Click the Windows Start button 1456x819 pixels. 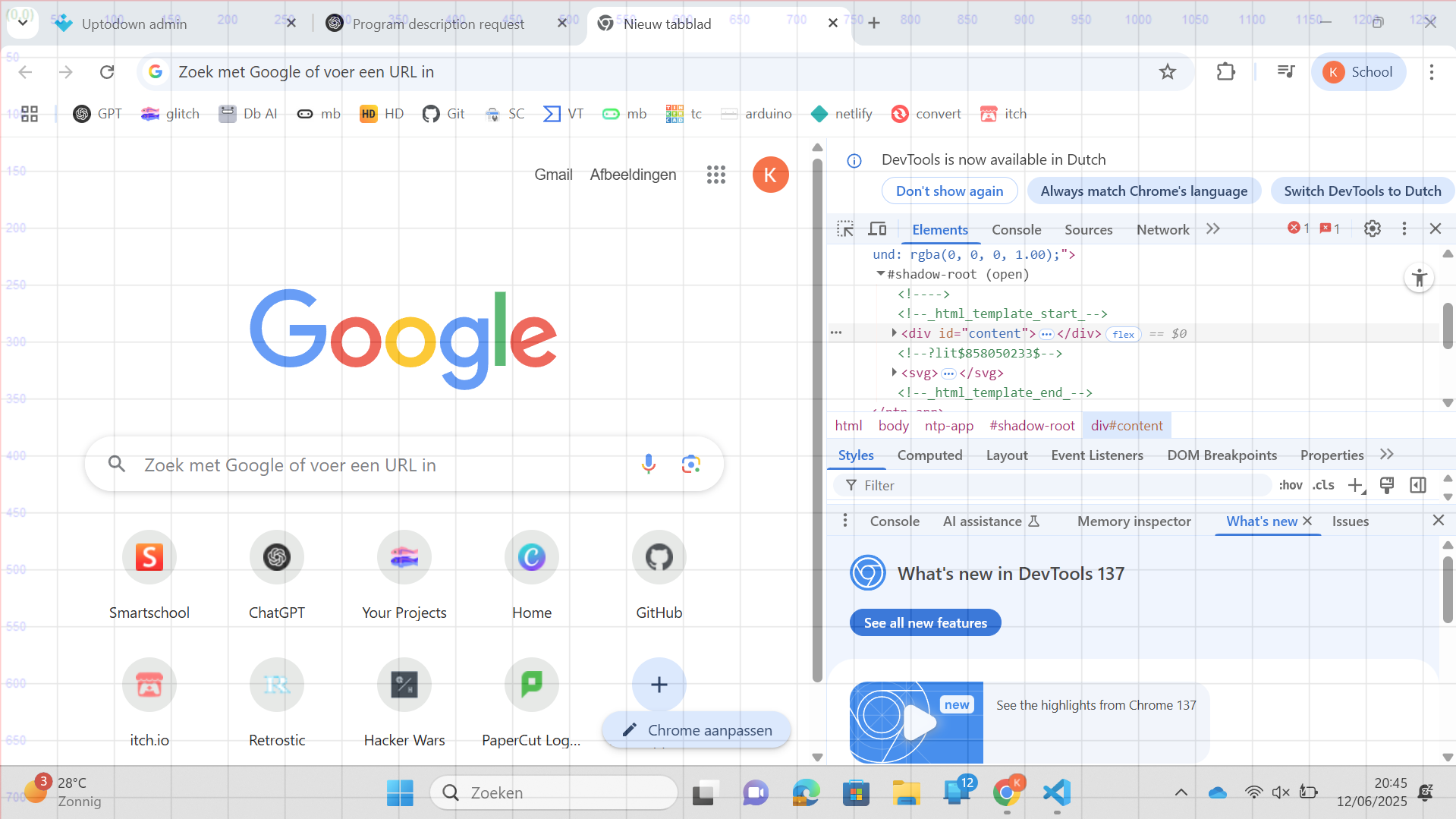[x=400, y=792]
